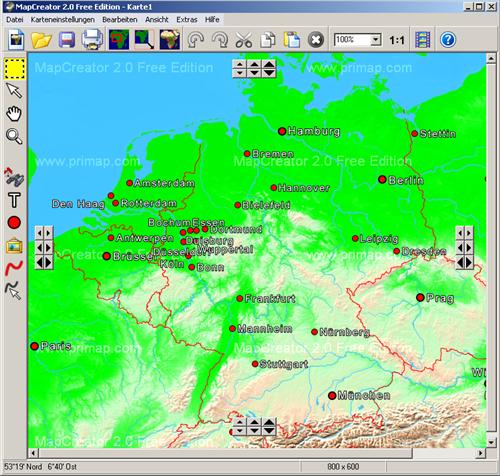
Task: Click horizontal scrollbar left arrow
Action: click(x=33, y=453)
